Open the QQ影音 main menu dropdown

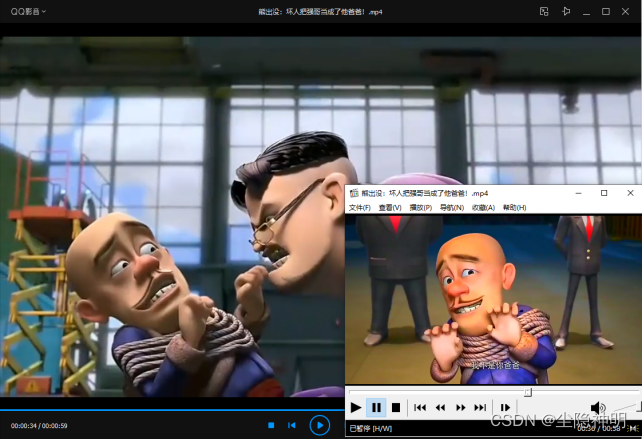28,11
